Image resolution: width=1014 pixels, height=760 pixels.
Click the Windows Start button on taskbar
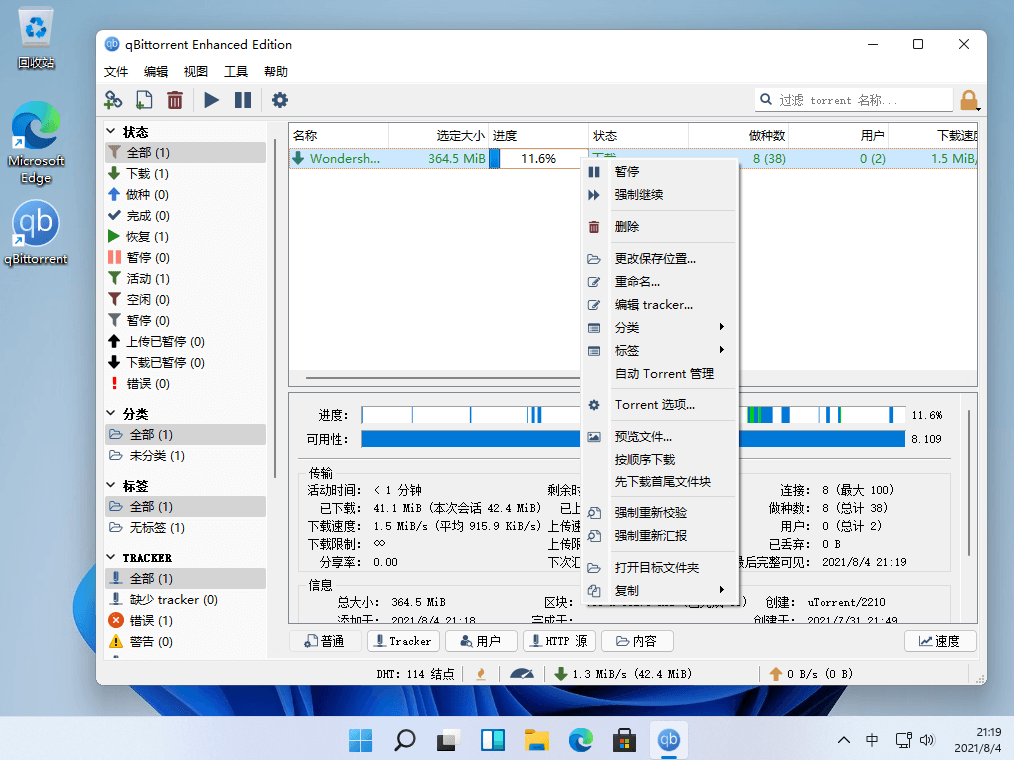(x=360, y=739)
